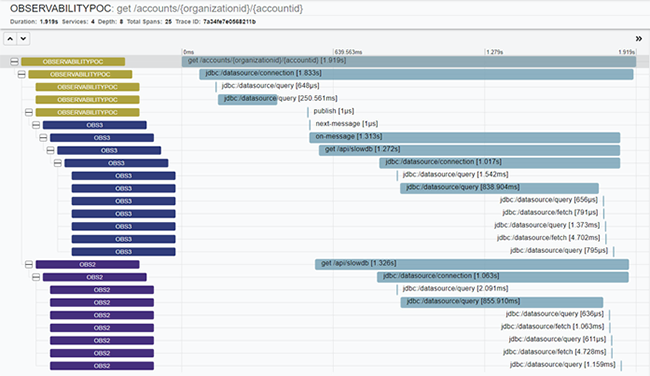This screenshot has height=376, width=650.
Task: Click the jdbc:/datasource/query [1.159ms] span label
Action: pyautogui.click(x=563, y=364)
